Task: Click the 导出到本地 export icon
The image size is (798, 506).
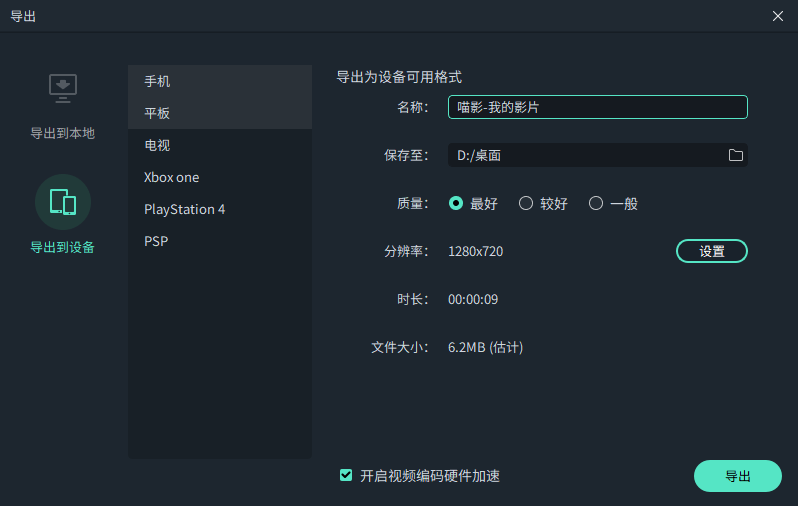Action: (x=62, y=89)
